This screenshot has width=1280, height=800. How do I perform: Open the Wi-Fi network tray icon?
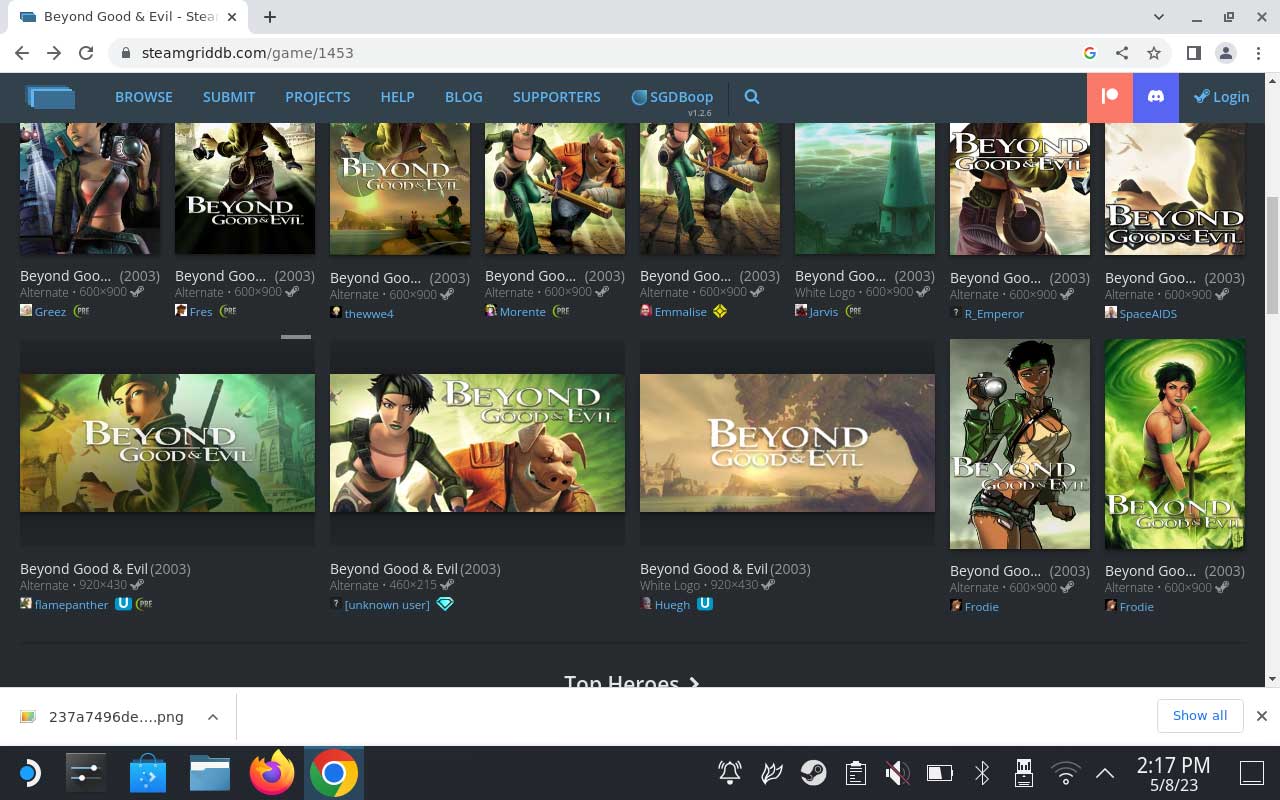pos(1066,773)
